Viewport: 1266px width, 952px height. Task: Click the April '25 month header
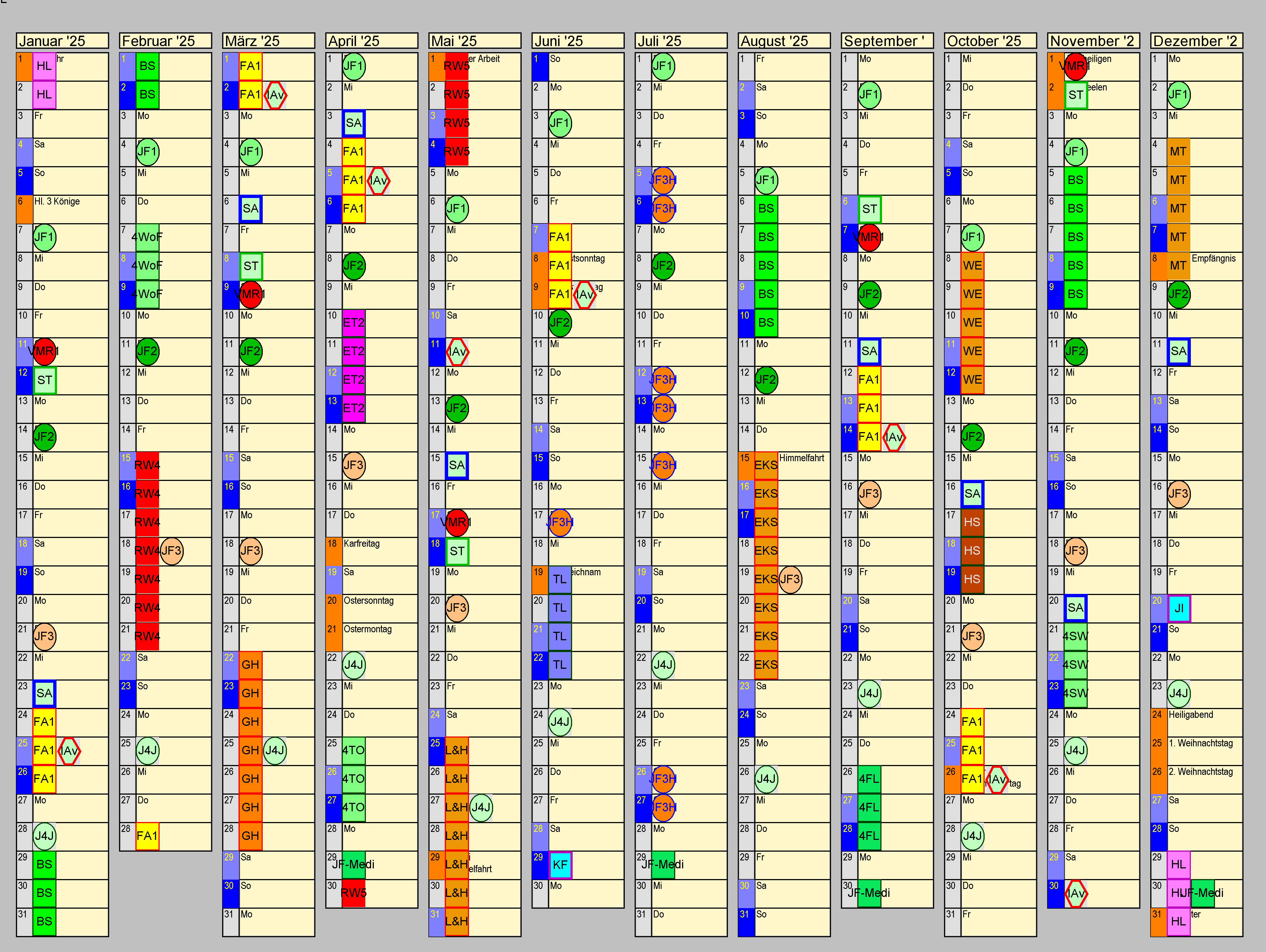pos(372,41)
